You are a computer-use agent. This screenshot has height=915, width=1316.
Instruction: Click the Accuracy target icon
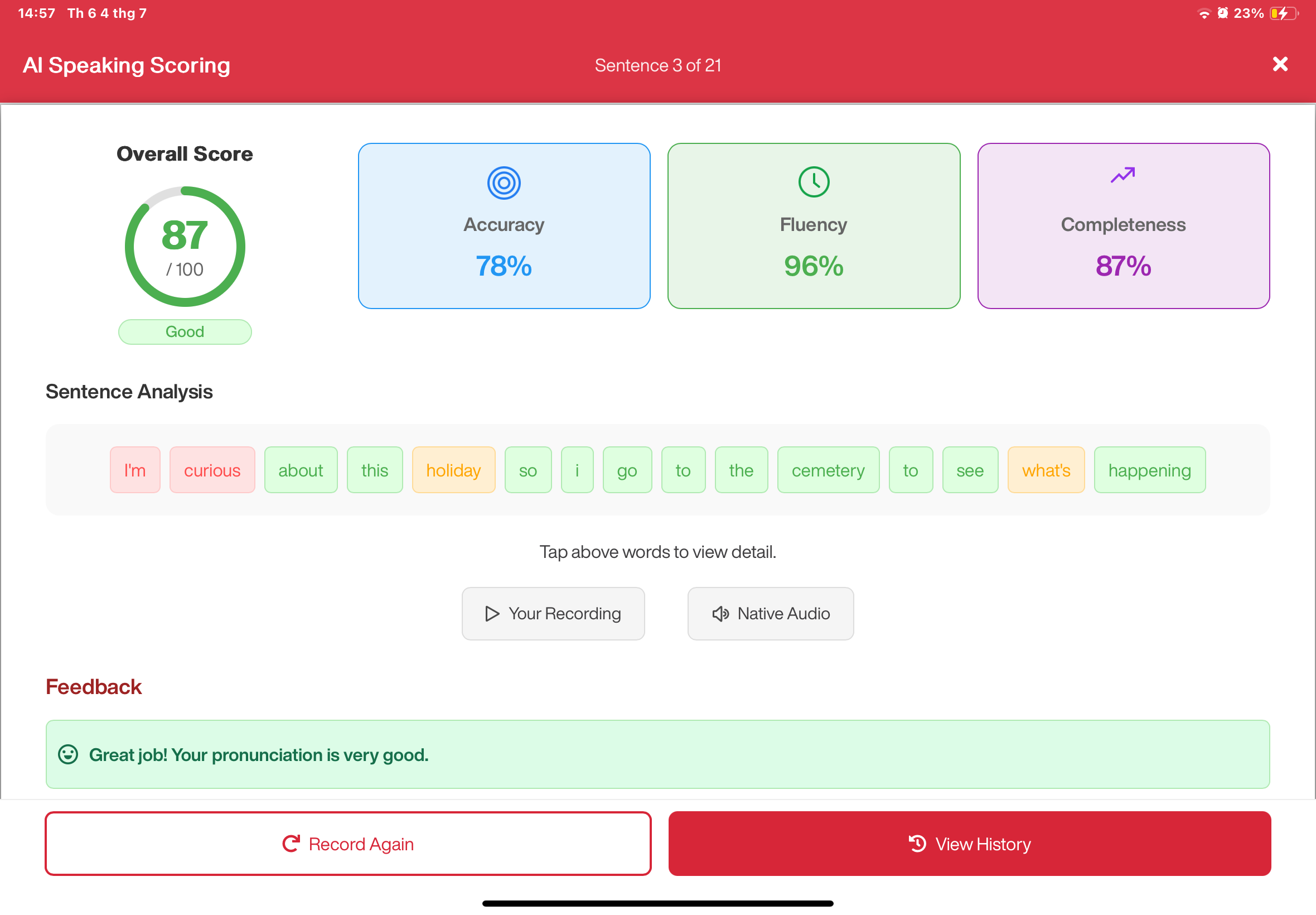503,183
